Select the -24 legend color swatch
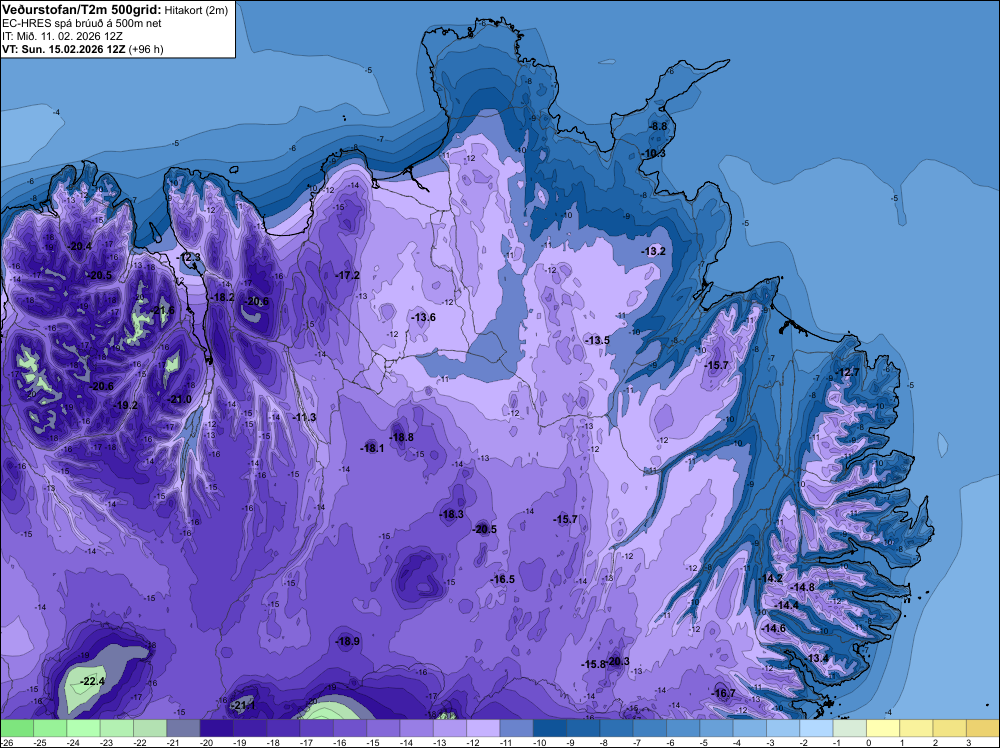Image resolution: width=1000 pixels, height=748 pixels. click(83, 728)
